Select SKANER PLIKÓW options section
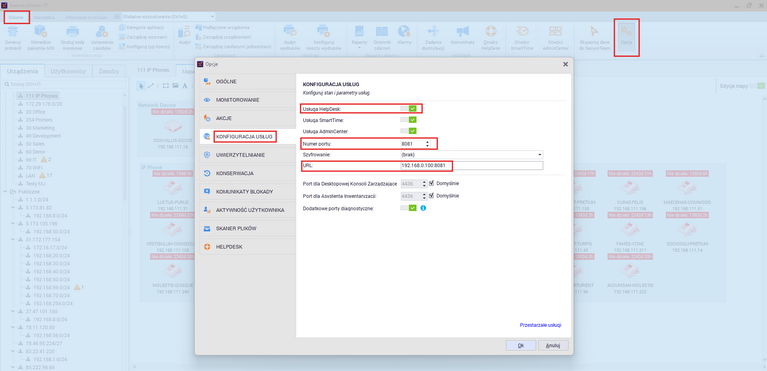 click(248, 229)
